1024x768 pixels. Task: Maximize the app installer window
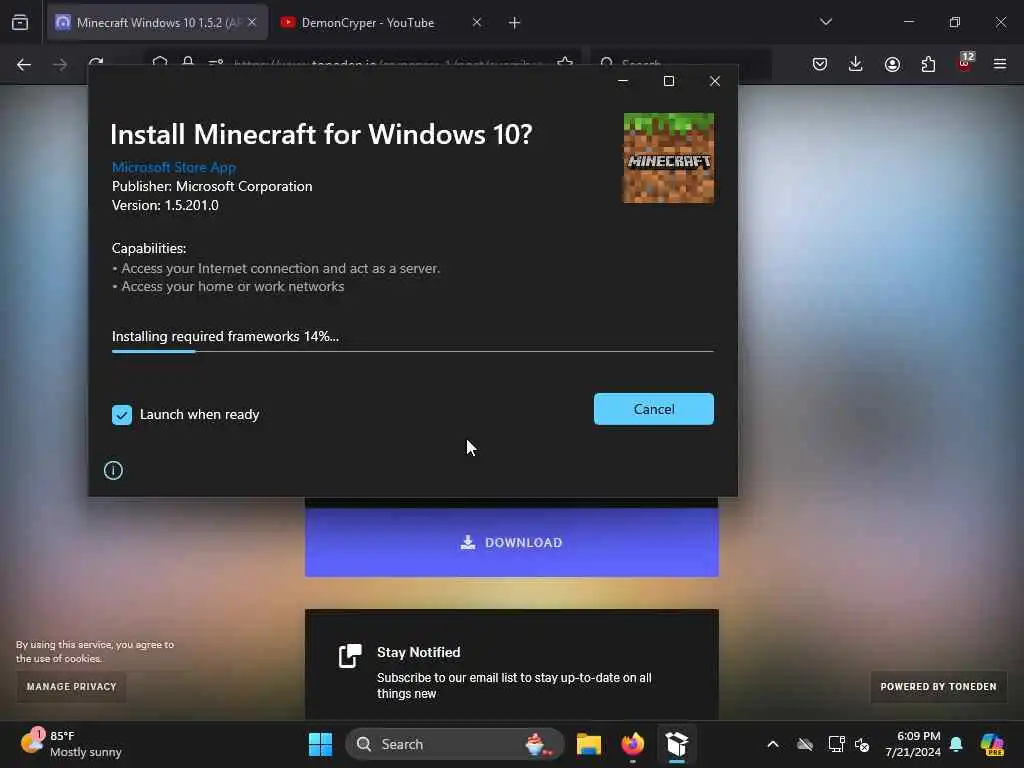point(669,81)
